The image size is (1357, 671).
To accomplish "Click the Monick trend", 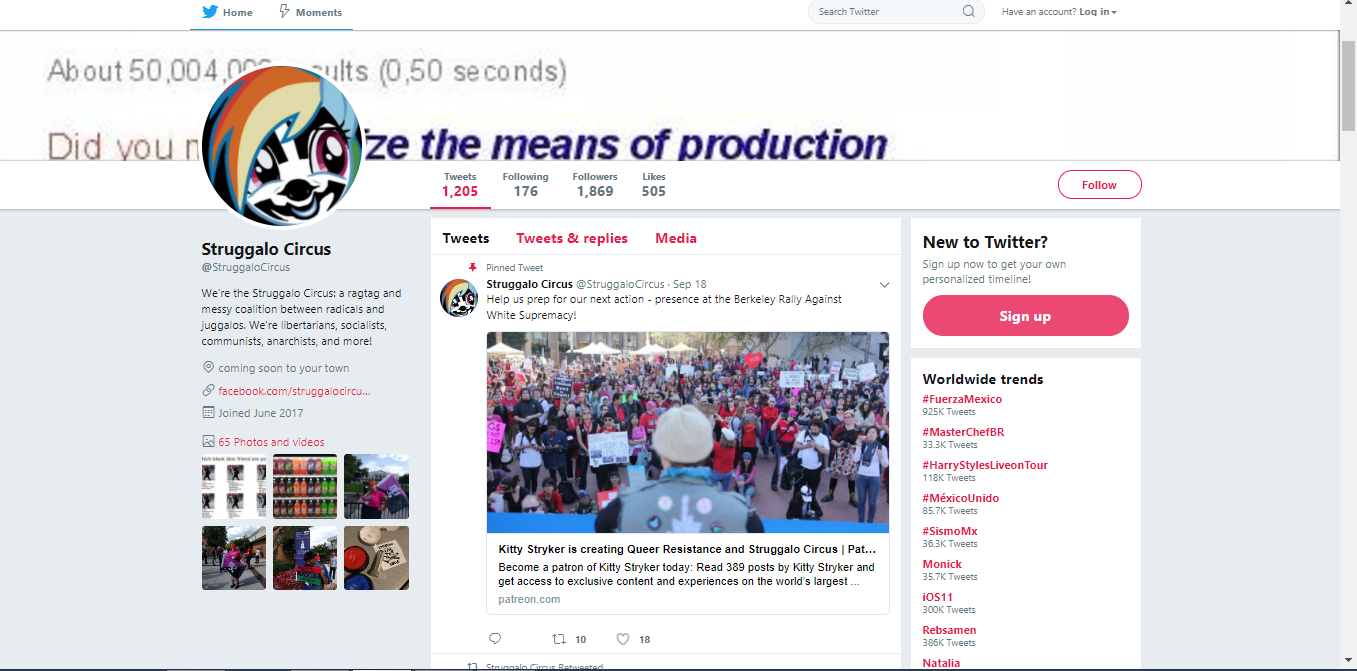I will pos(942,564).
